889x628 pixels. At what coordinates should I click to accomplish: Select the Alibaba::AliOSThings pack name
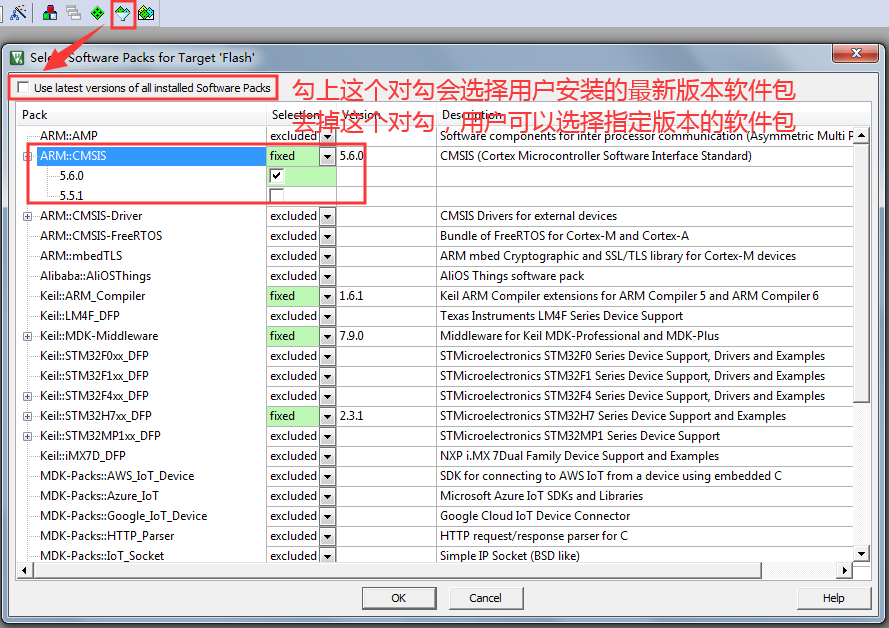pyautogui.click(x=95, y=276)
